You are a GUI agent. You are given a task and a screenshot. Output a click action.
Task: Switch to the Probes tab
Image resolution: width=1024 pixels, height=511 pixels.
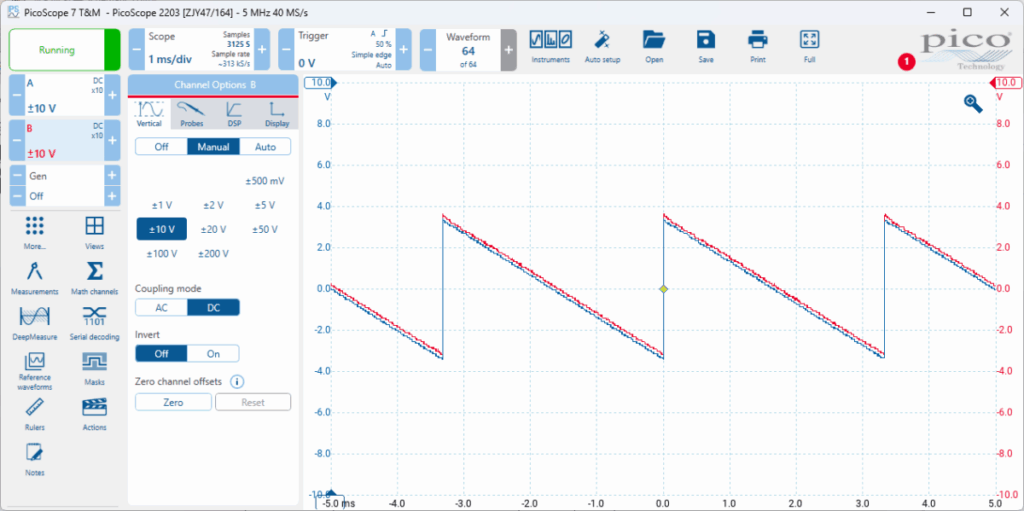(191, 114)
